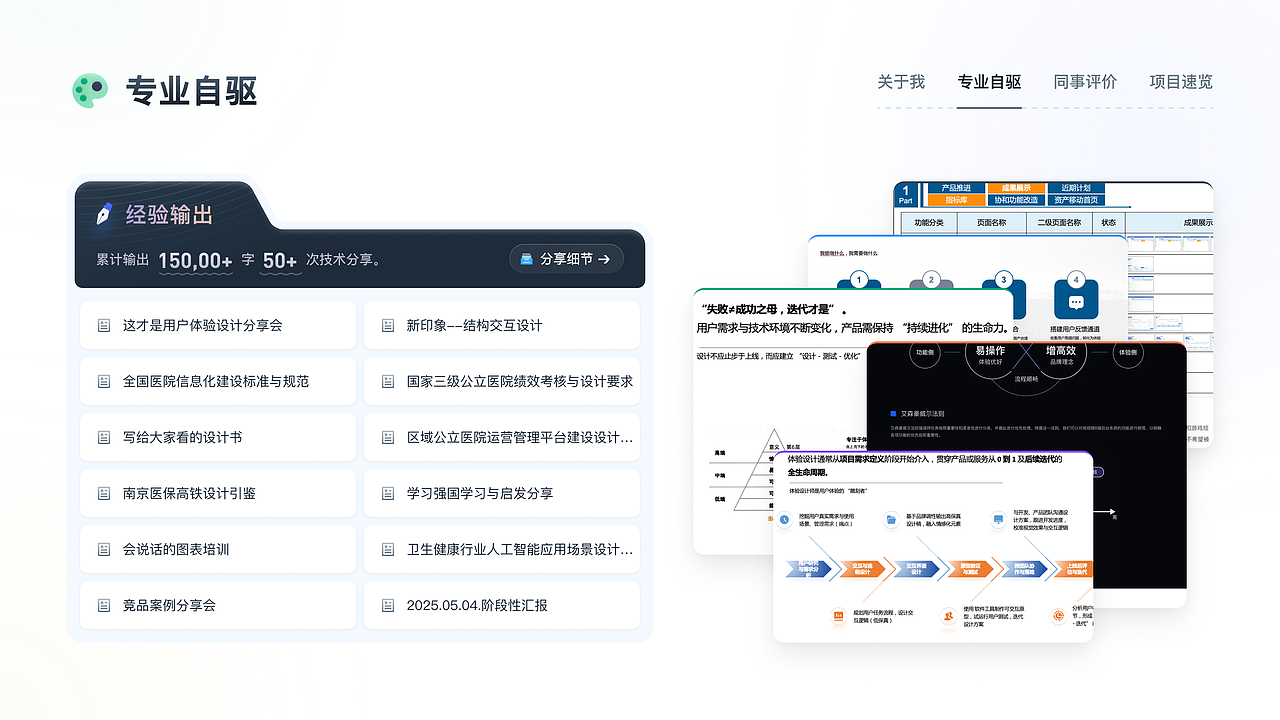1280x720 pixels.
Task: Click document icon of 卫生健康行业人工智能应用场景设计
Action: [x=387, y=550]
